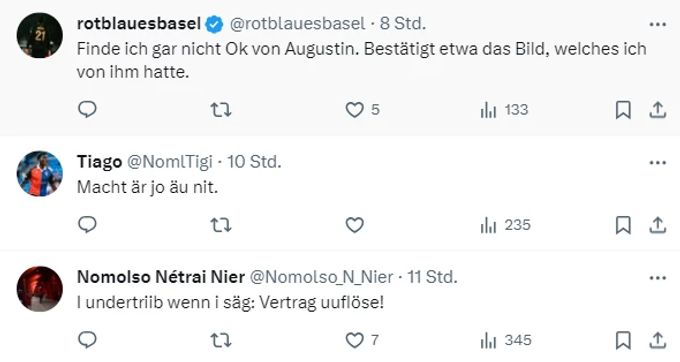Screen dimensions: 680x362
Task: Open more options on rotblauesbasel tweet
Action: (x=657, y=25)
